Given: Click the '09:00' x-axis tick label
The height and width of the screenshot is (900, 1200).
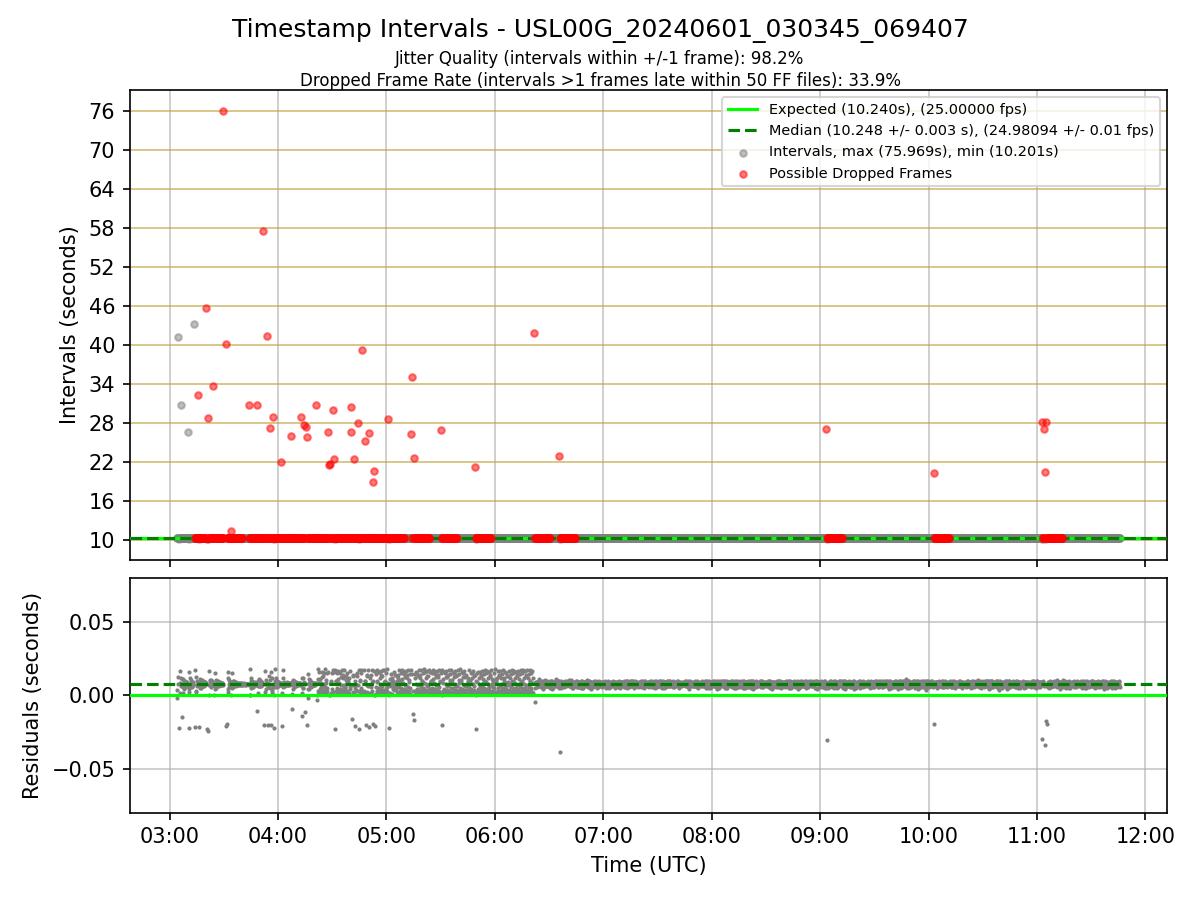Looking at the screenshot, I should pos(820,834).
